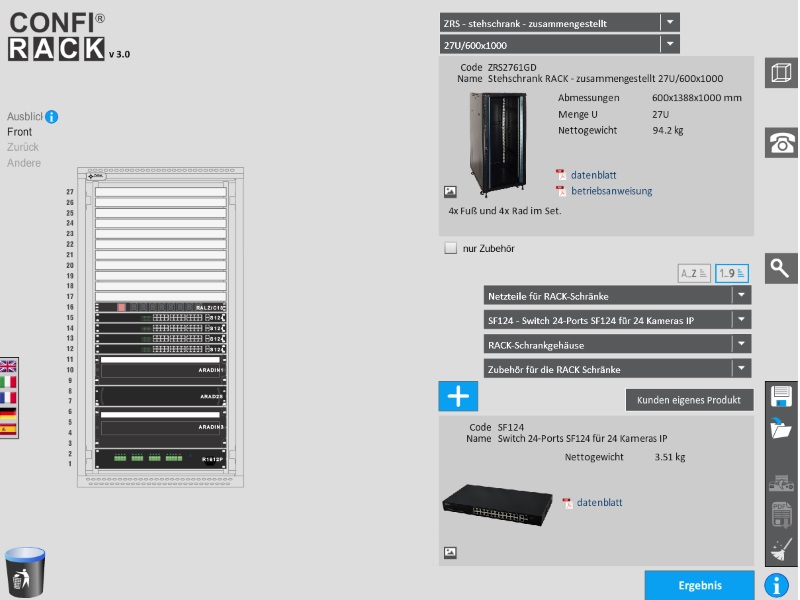Clear the rack with the broom icon
This screenshot has width=800, height=600.
click(781, 550)
